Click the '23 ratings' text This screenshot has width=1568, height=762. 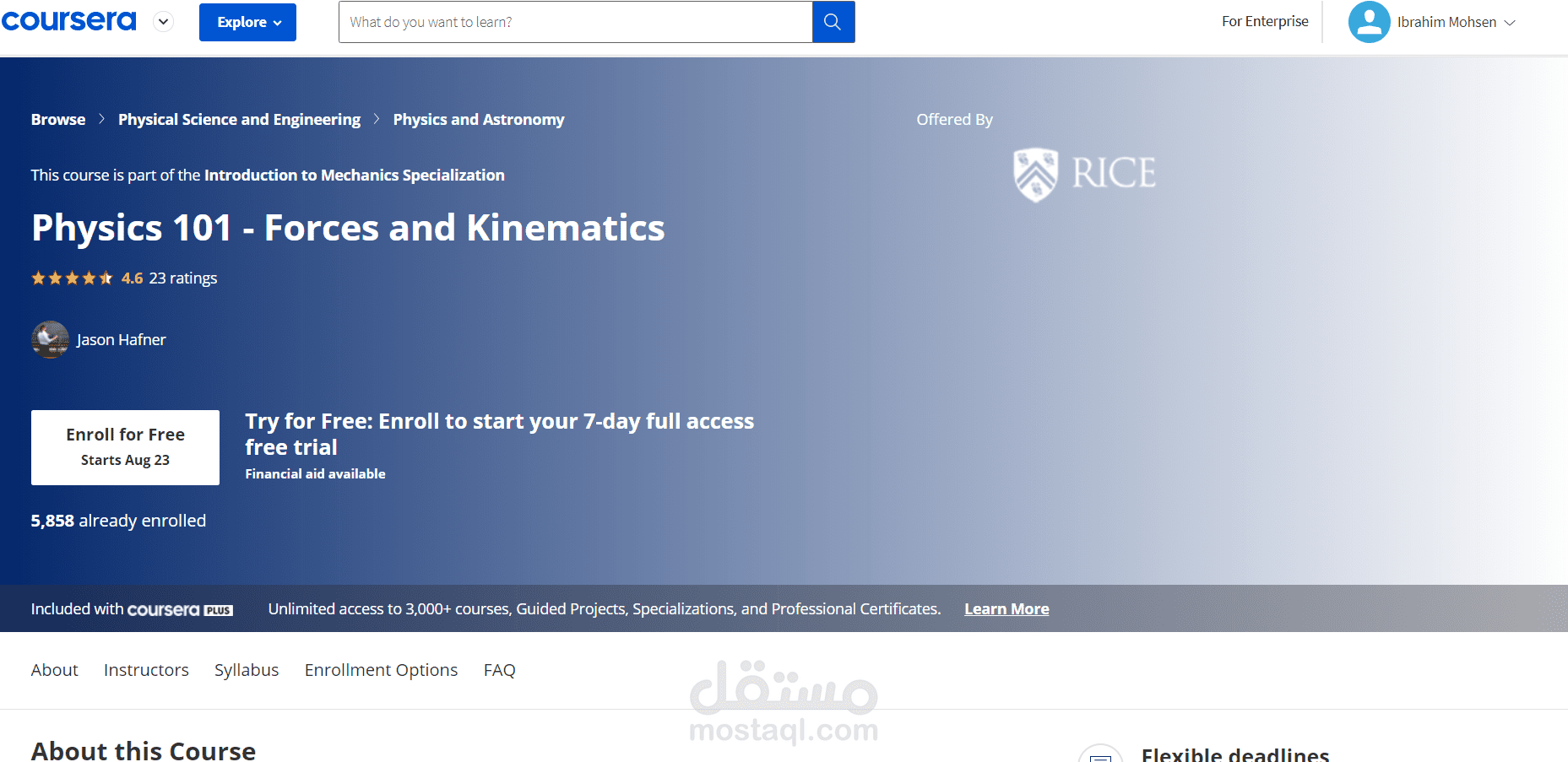[x=183, y=278]
